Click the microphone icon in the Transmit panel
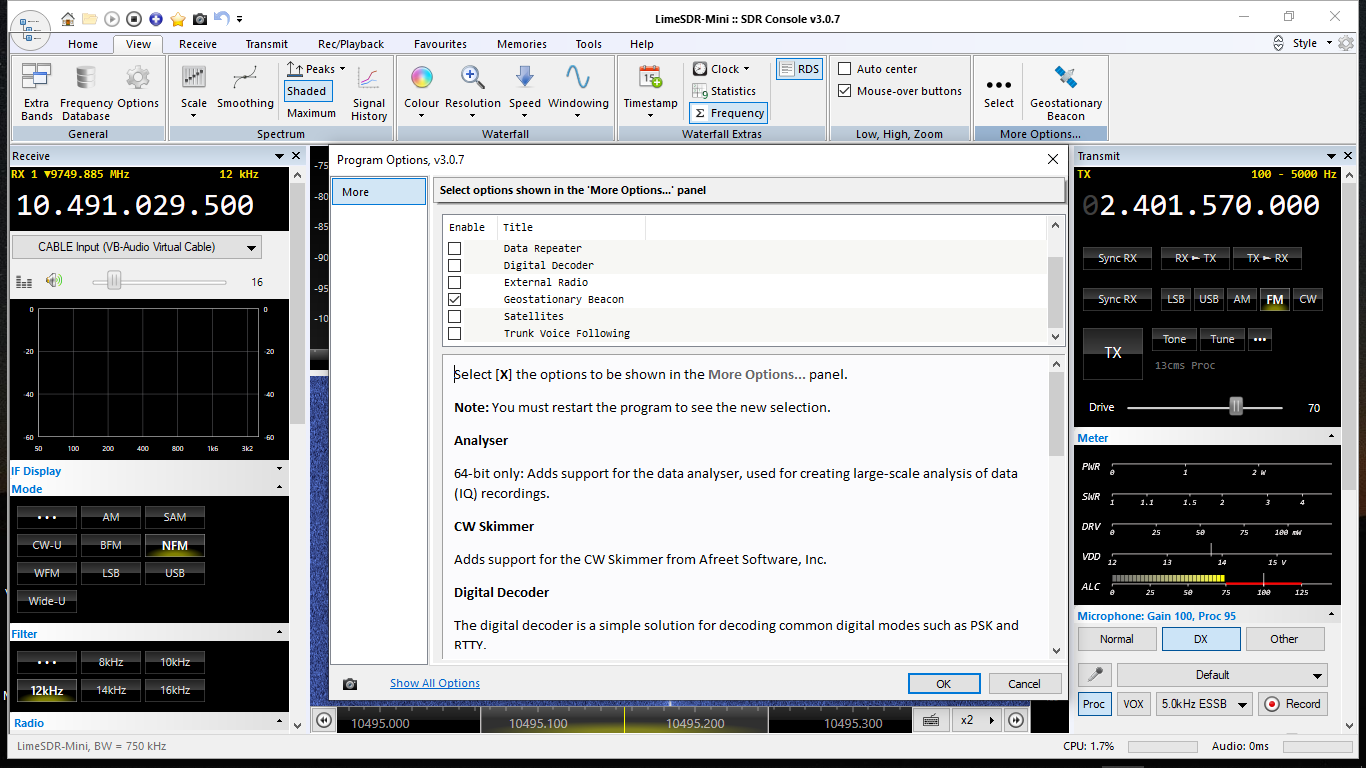This screenshot has width=1366, height=768. (1094, 675)
